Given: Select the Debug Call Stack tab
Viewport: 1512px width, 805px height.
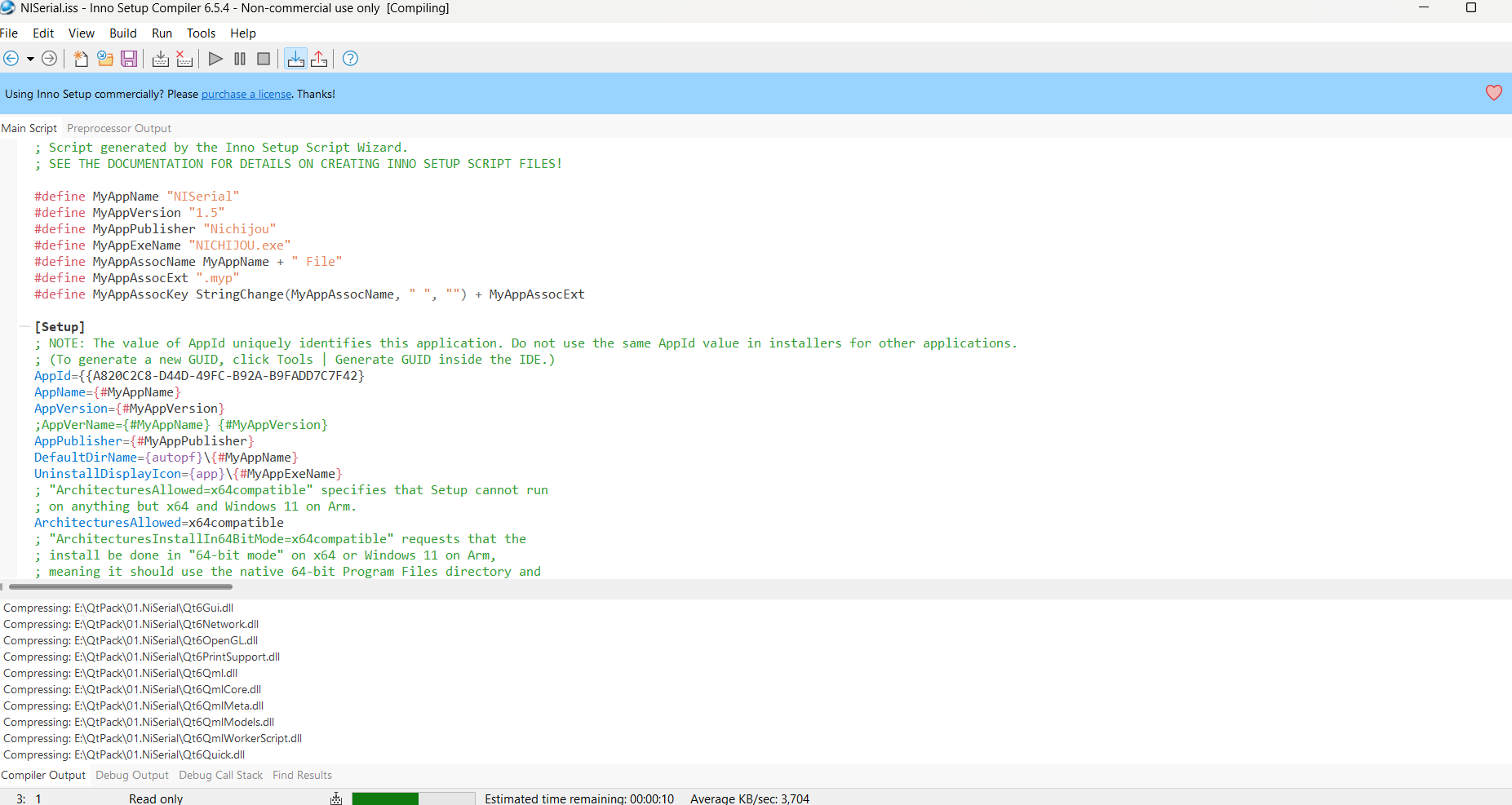Looking at the screenshot, I should click(221, 775).
